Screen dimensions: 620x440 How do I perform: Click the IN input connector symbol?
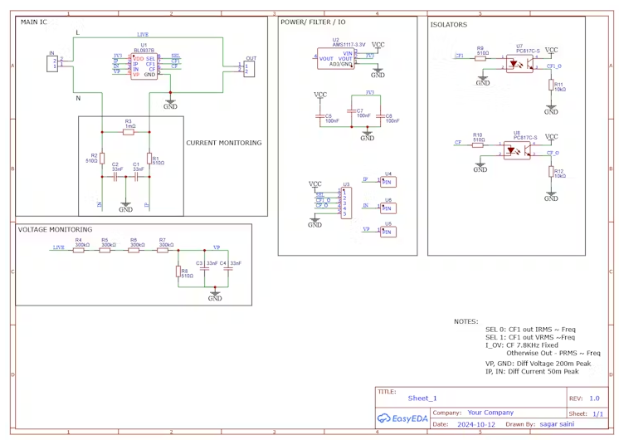coord(51,63)
